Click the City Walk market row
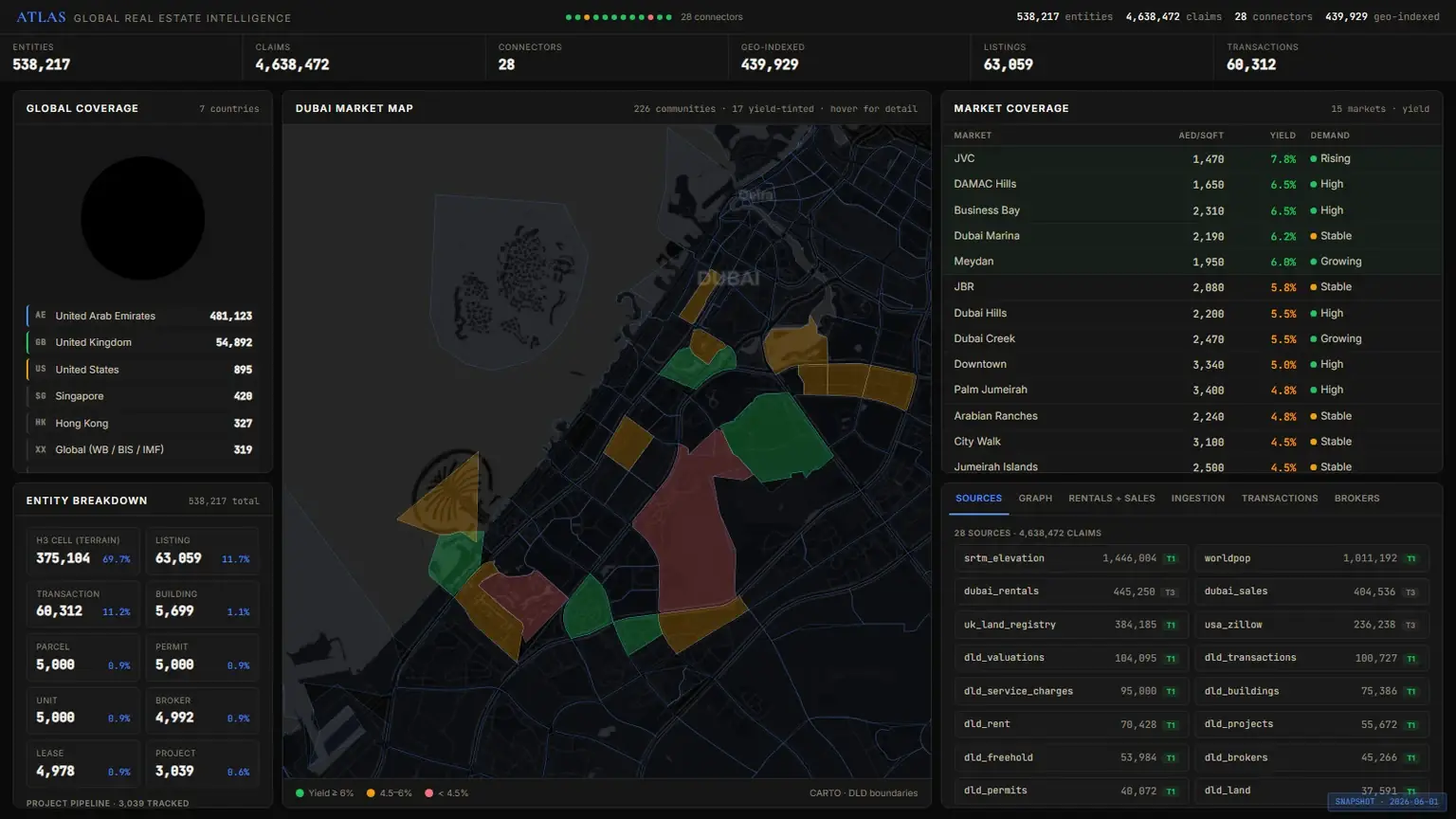This screenshot has height=819, width=1456. click(x=1192, y=442)
